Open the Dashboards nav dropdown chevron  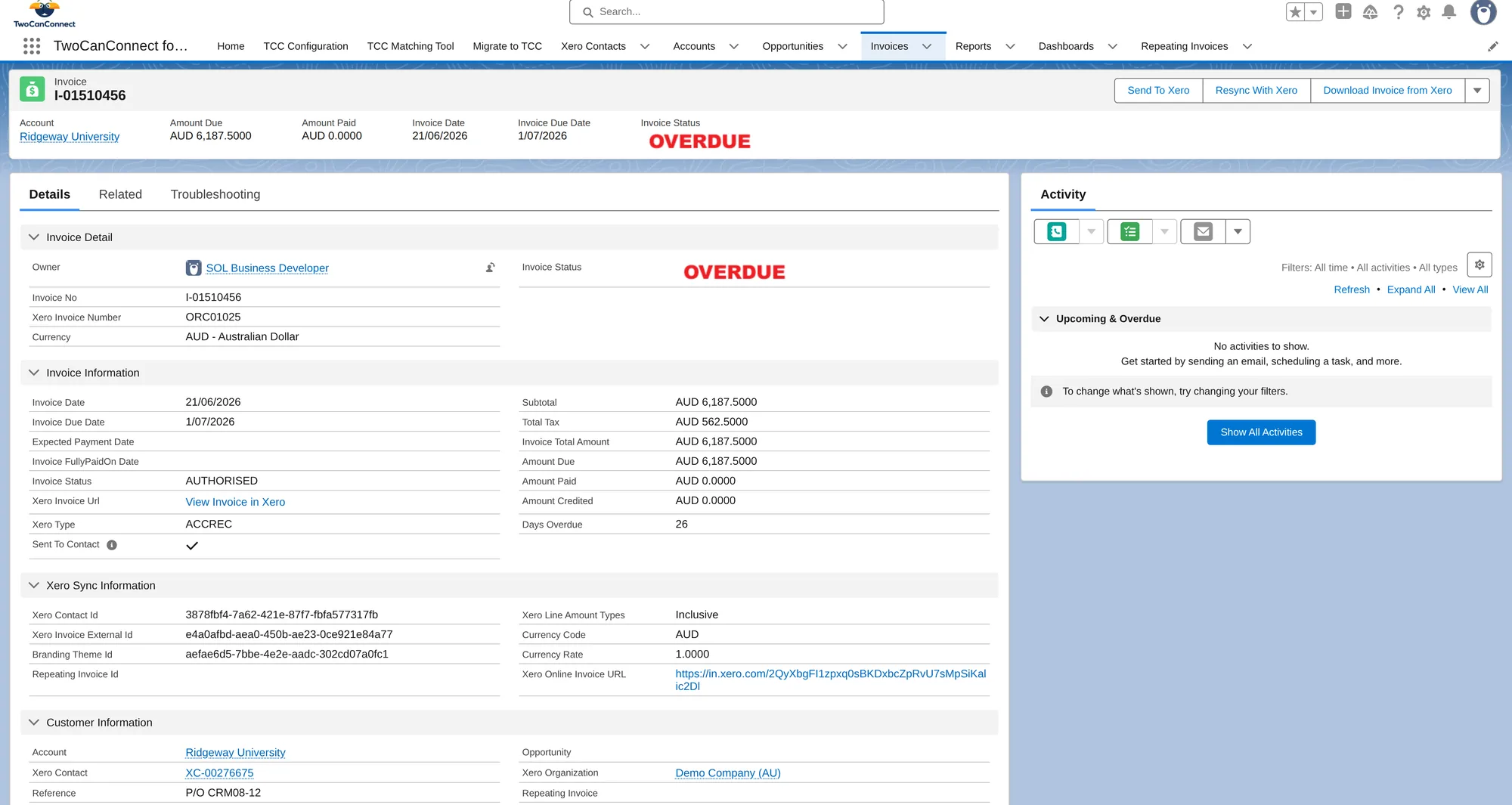coord(1113,46)
